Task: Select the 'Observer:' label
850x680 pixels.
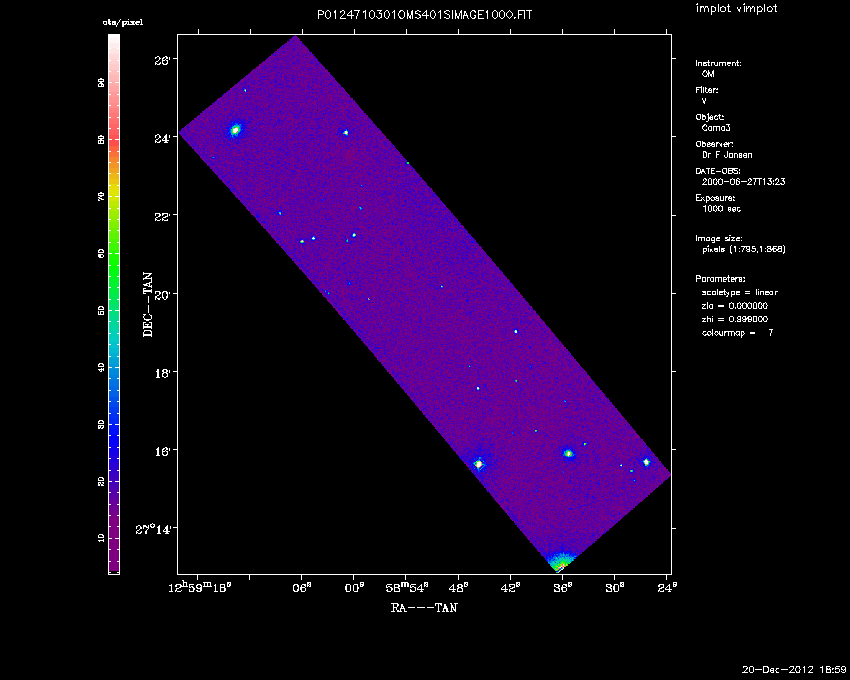Action: click(714, 144)
